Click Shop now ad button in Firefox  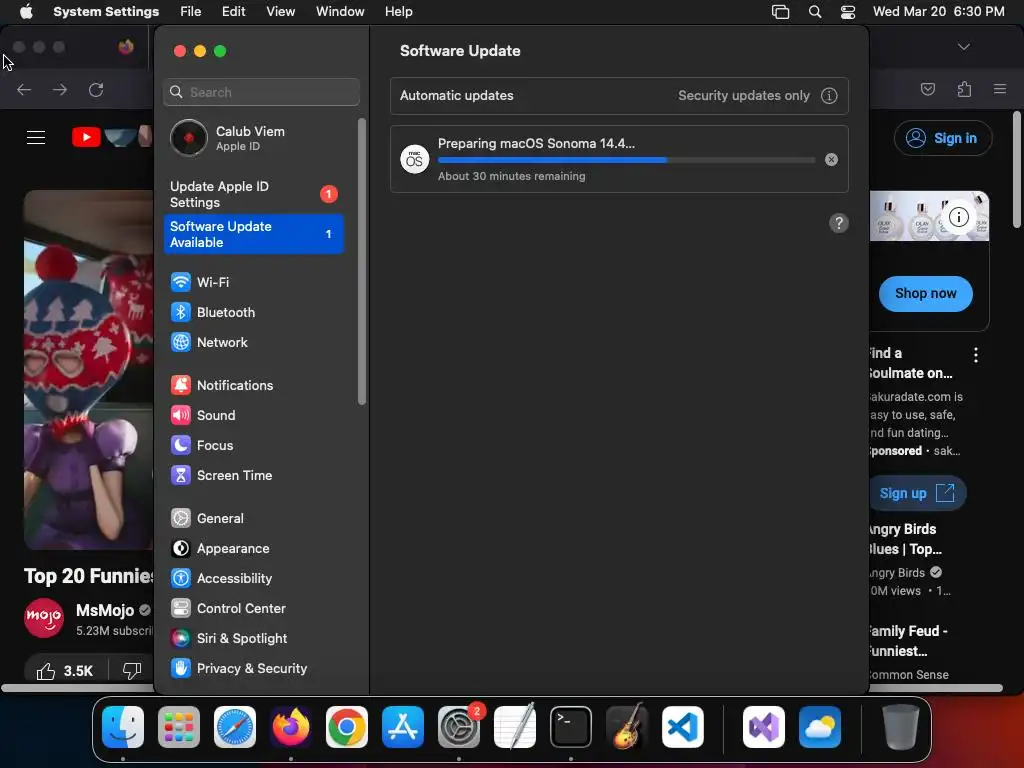pos(925,294)
